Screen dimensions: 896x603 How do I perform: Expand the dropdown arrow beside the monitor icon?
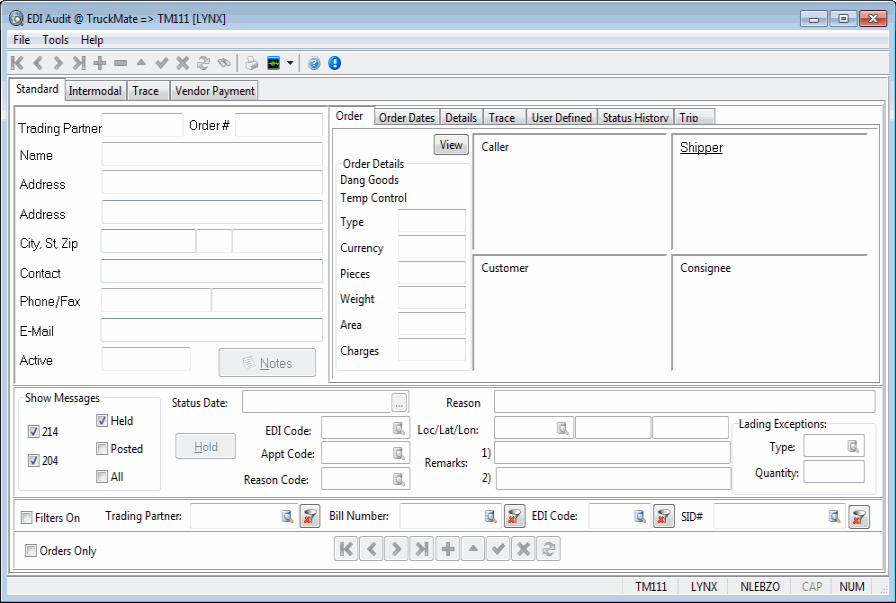pos(290,63)
